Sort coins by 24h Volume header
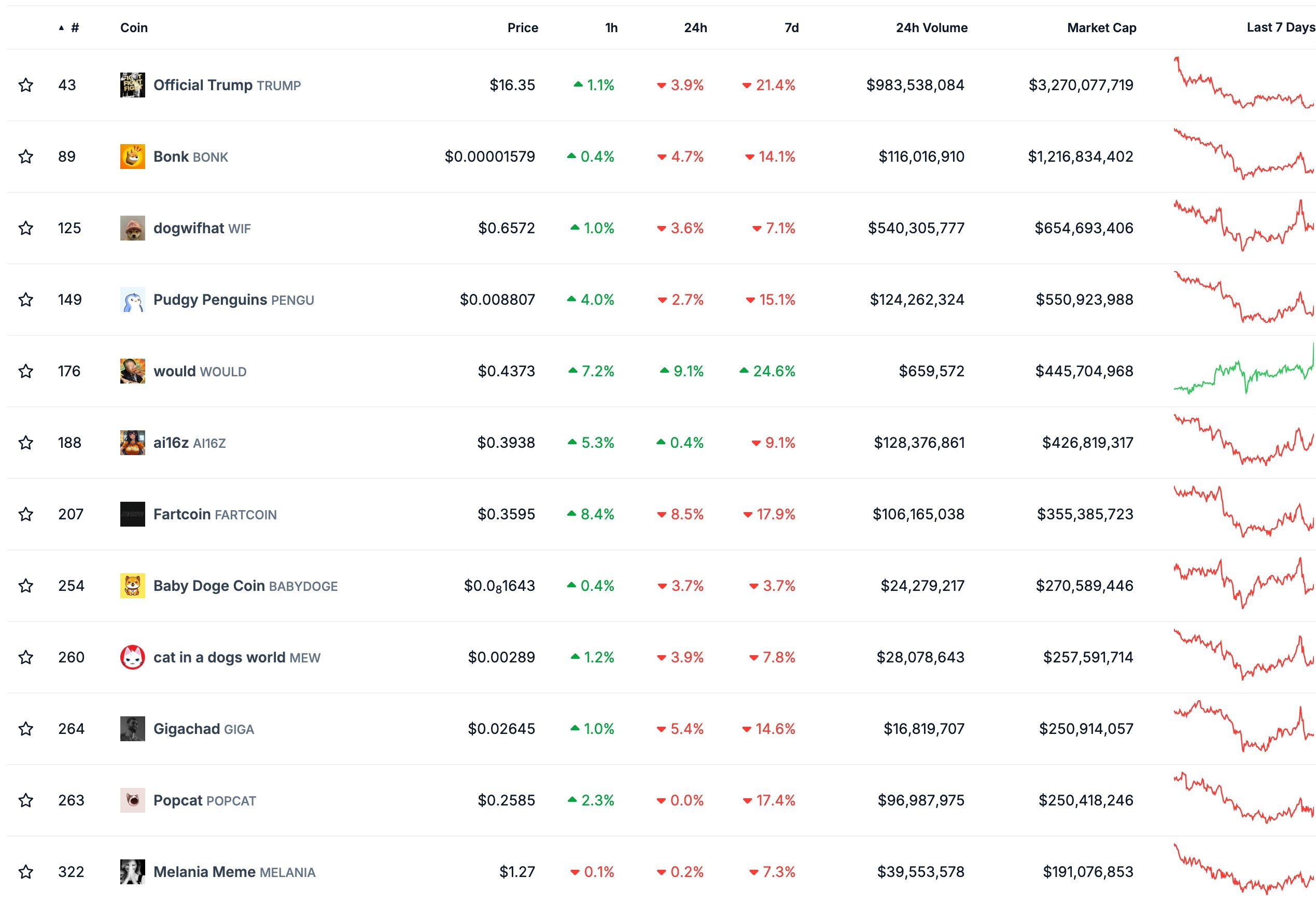 pyautogui.click(x=931, y=28)
